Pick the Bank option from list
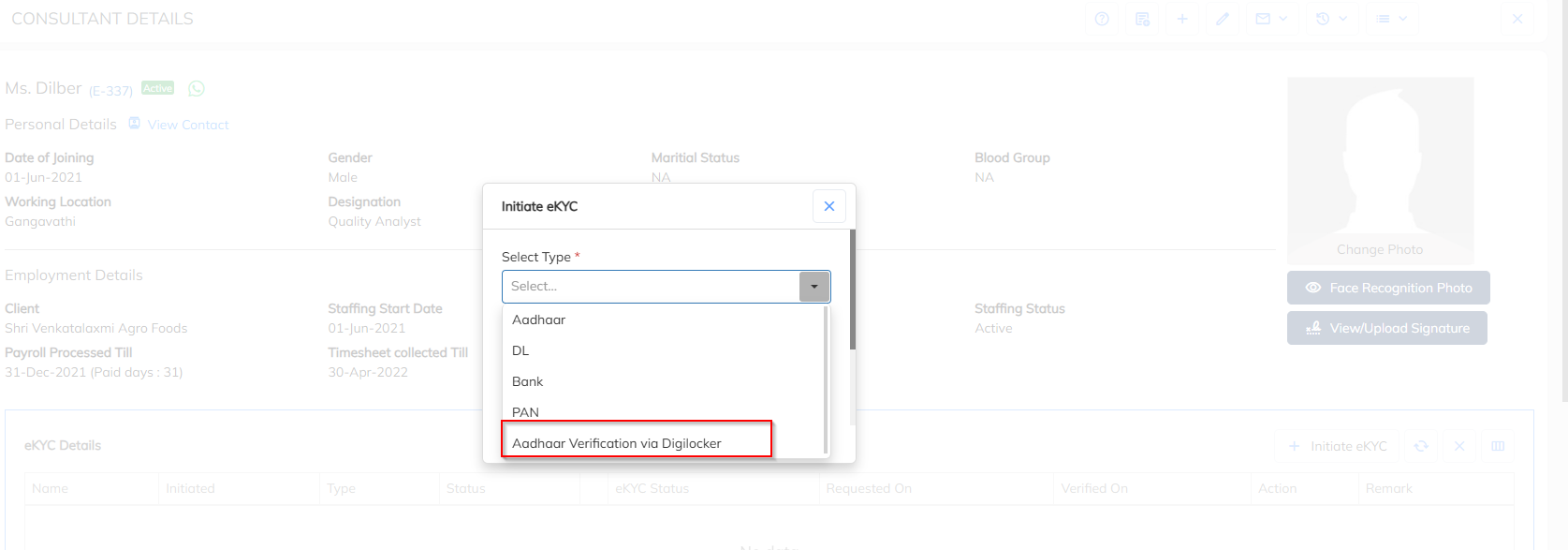The image size is (1568, 550). click(x=528, y=381)
